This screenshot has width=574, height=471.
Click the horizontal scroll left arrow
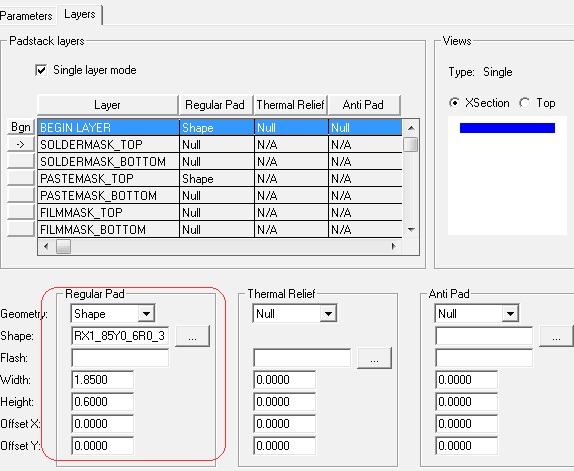click(46, 246)
